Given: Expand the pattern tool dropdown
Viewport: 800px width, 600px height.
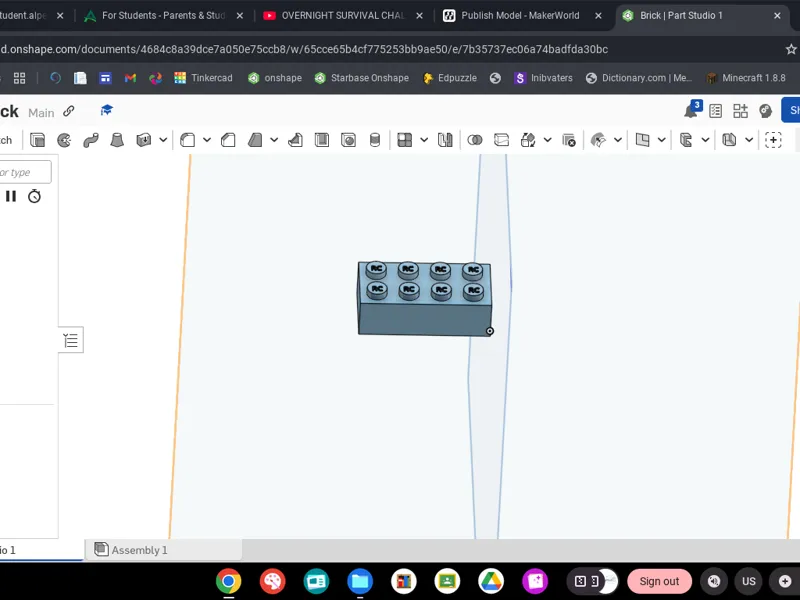Looking at the screenshot, I should [x=424, y=140].
